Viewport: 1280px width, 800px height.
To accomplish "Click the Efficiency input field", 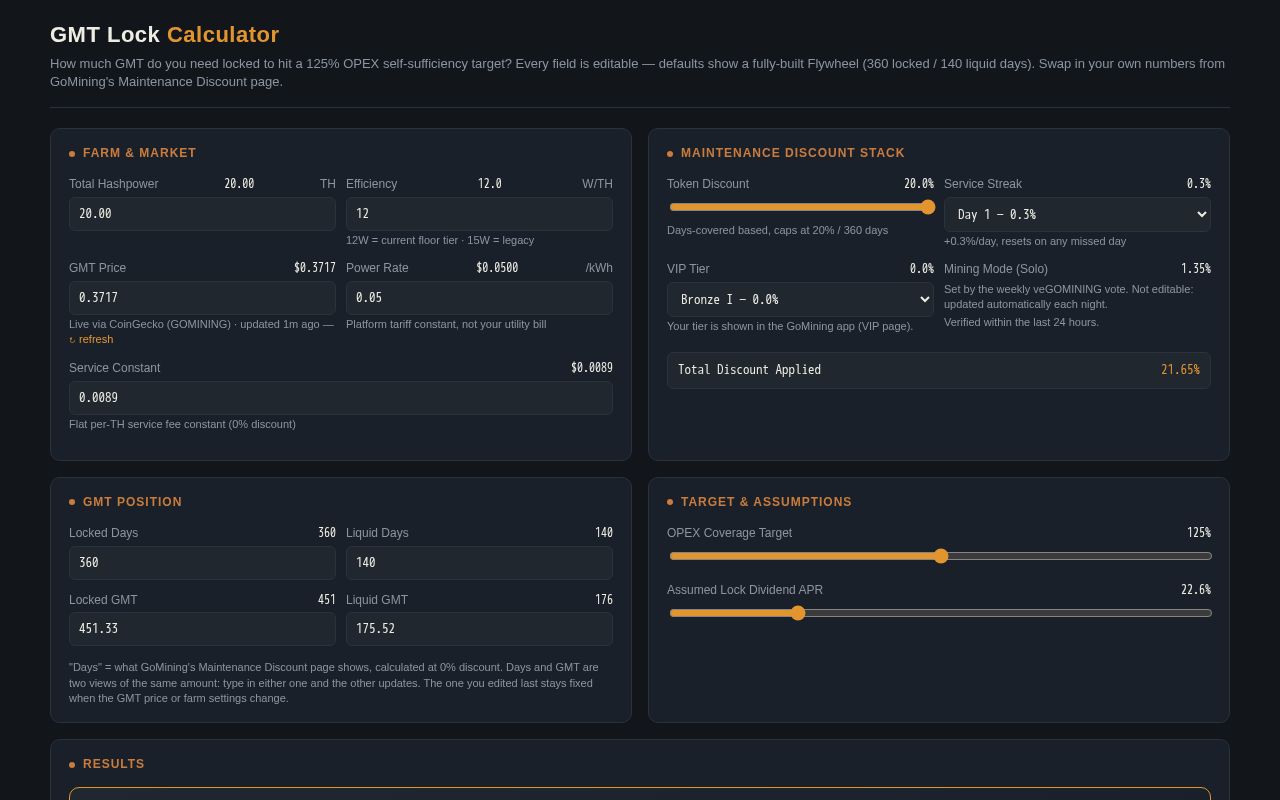I will pos(479,214).
